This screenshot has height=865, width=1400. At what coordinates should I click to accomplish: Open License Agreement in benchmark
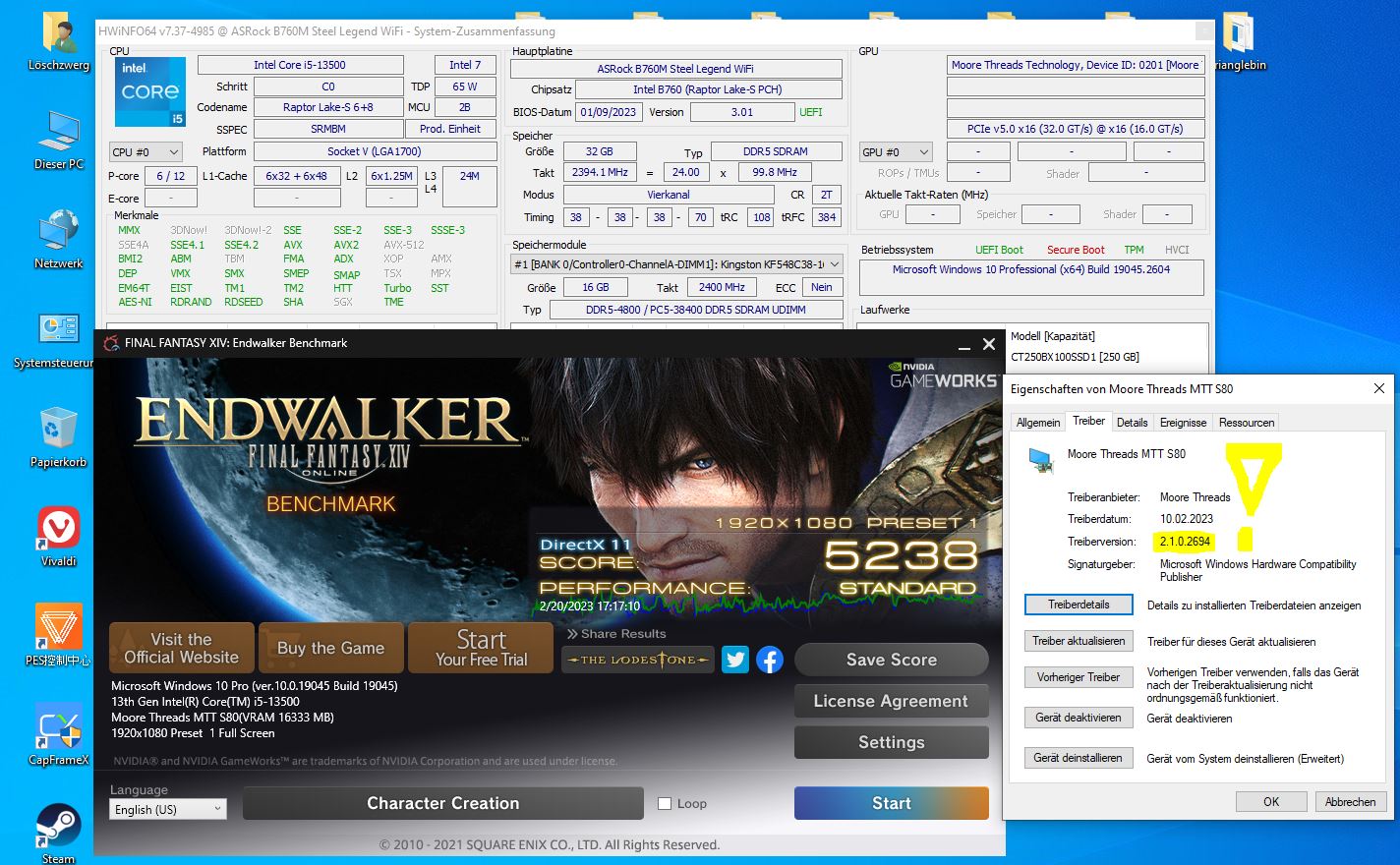pyautogui.click(x=892, y=701)
